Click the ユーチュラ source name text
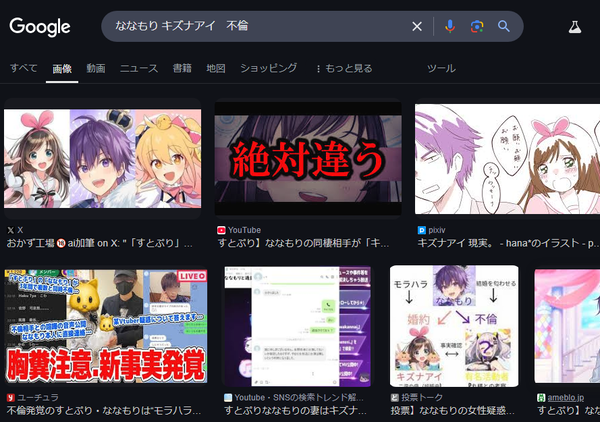Screen dimensions: 600x422 tap(38, 398)
